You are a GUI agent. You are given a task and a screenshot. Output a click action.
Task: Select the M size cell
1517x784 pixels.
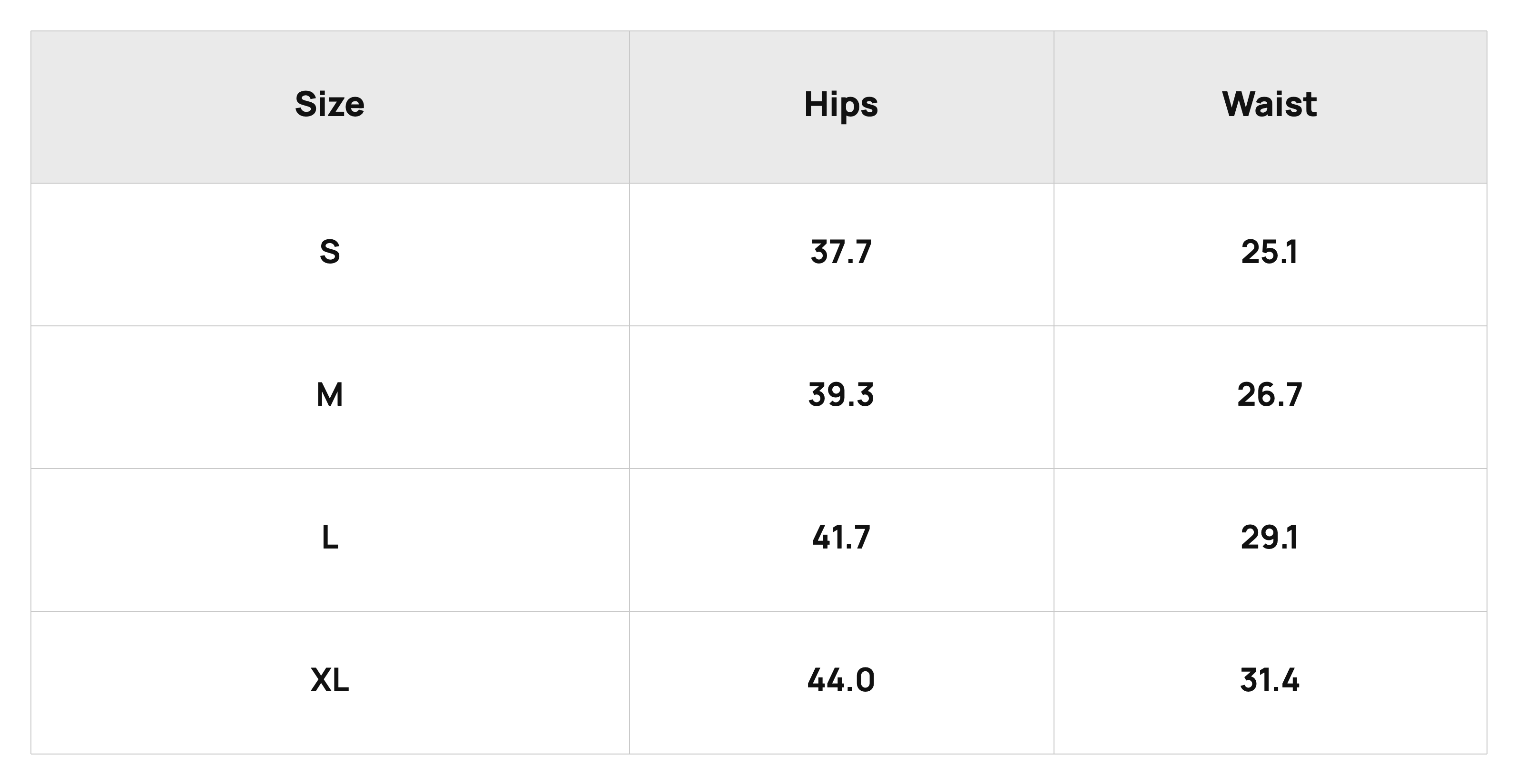click(330, 397)
